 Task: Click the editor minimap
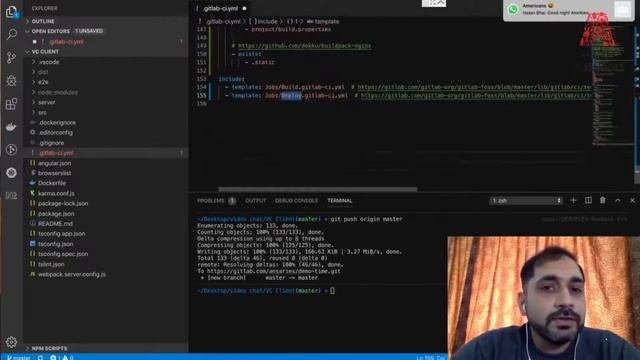(612, 86)
